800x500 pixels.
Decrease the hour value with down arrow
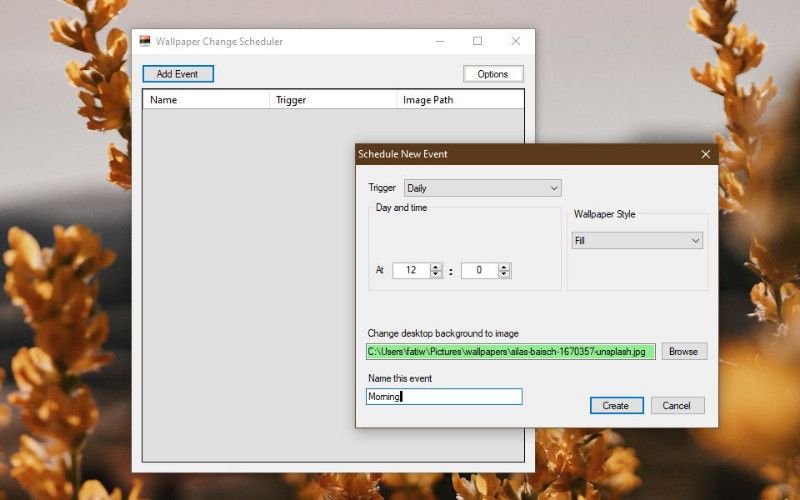[x=436, y=274]
